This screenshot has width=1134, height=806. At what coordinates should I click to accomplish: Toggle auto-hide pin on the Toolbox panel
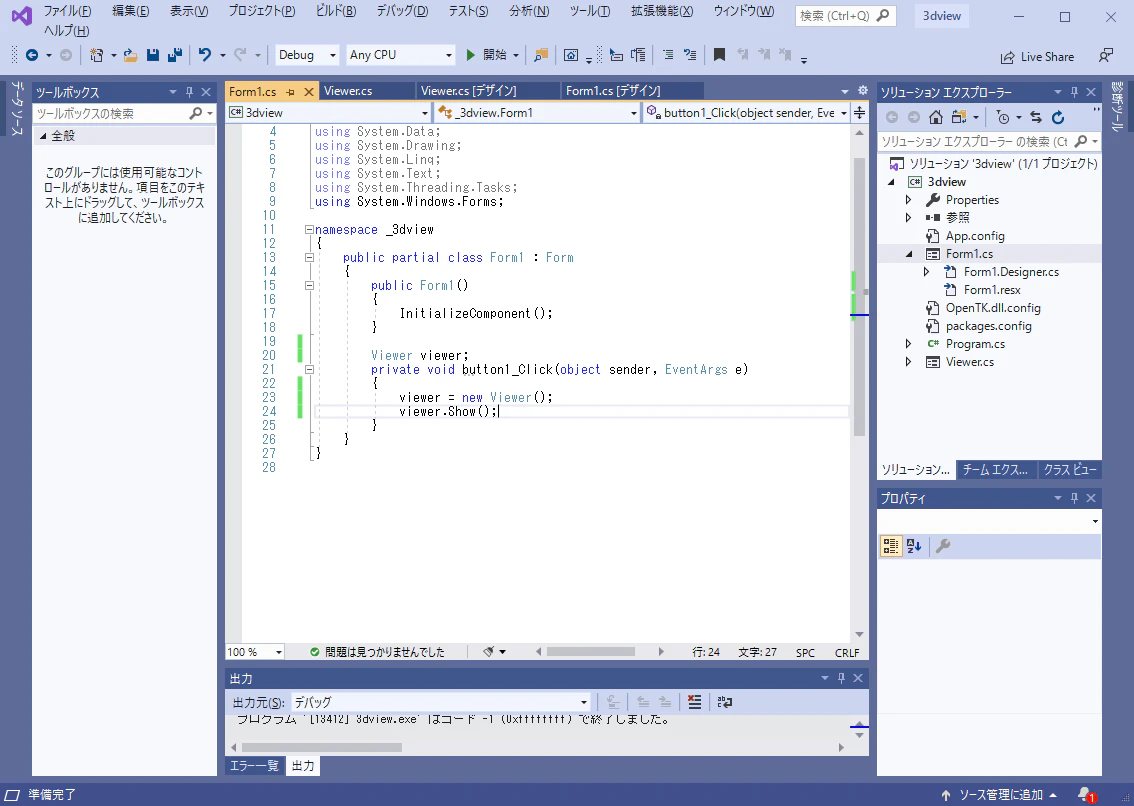point(189,92)
